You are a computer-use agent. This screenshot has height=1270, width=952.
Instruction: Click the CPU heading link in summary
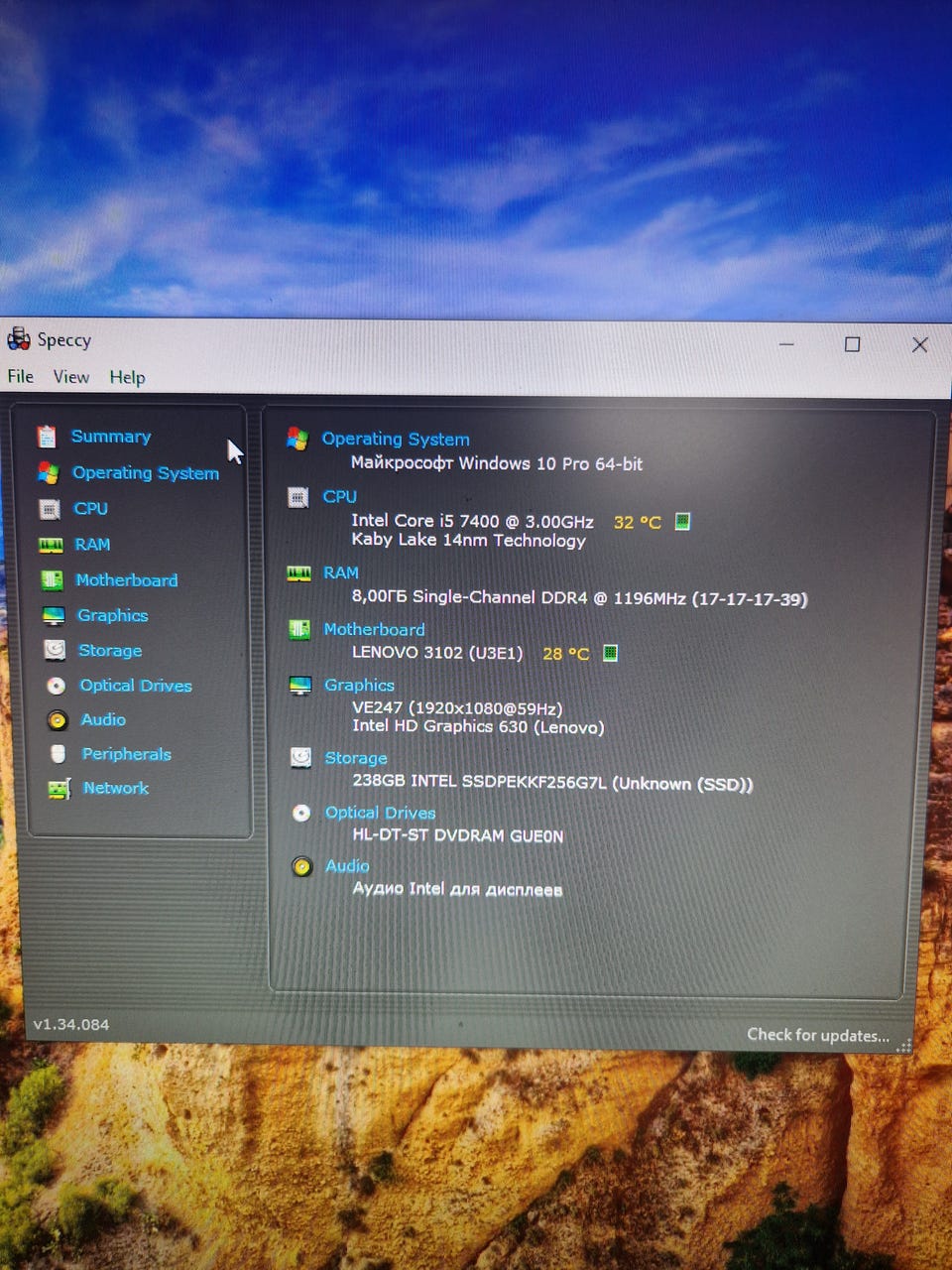pyautogui.click(x=340, y=497)
